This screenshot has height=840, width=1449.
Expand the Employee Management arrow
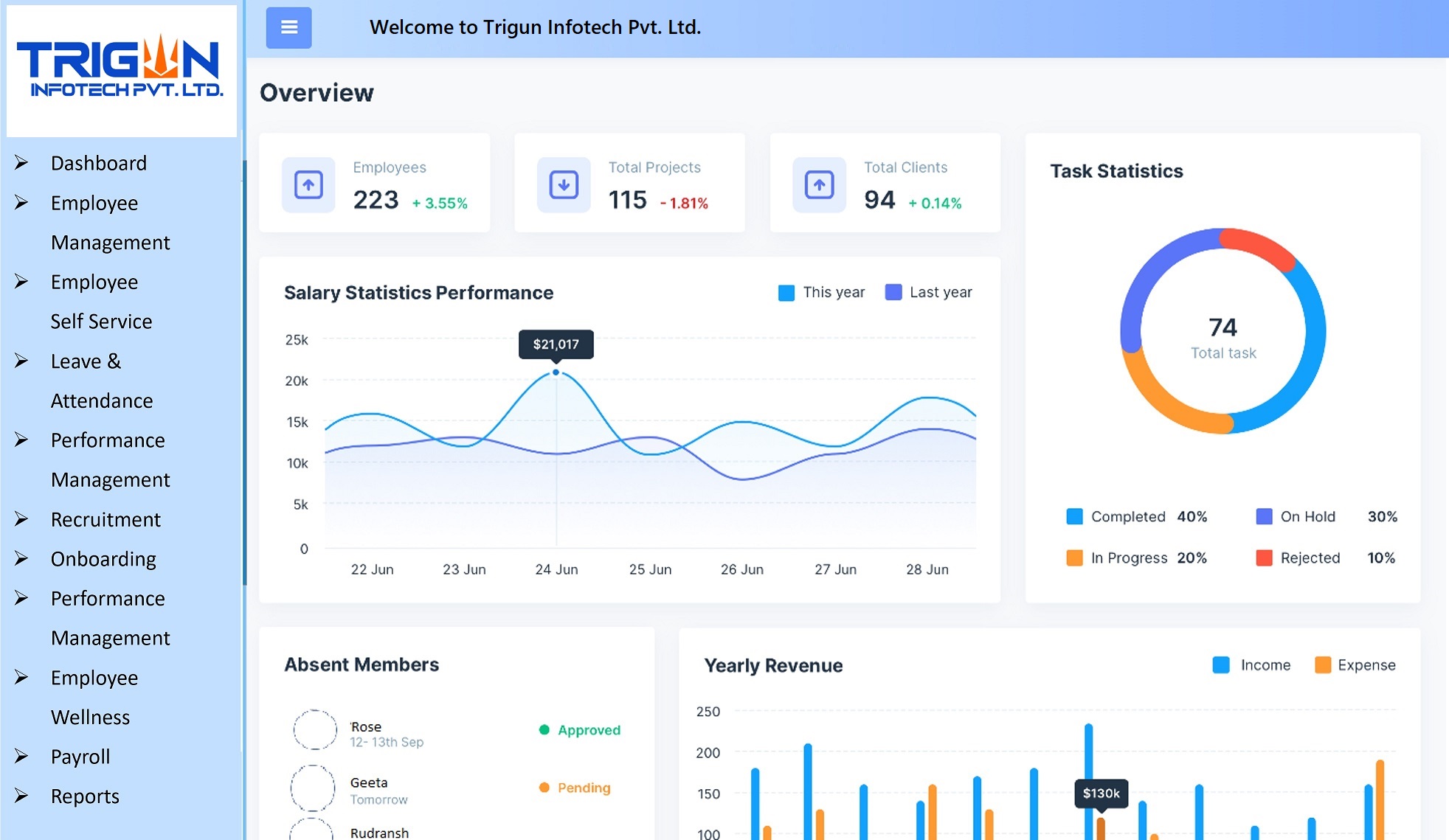coord(21,202)
